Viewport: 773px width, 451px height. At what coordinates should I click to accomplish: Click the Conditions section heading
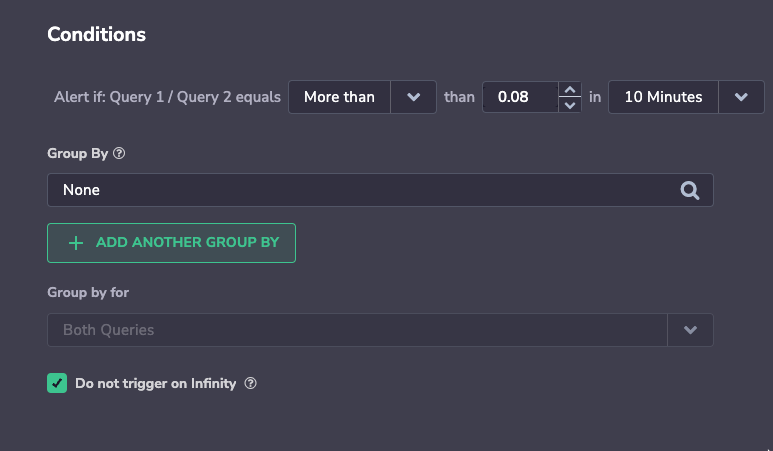pyautogui.click(x=97, y=35)
